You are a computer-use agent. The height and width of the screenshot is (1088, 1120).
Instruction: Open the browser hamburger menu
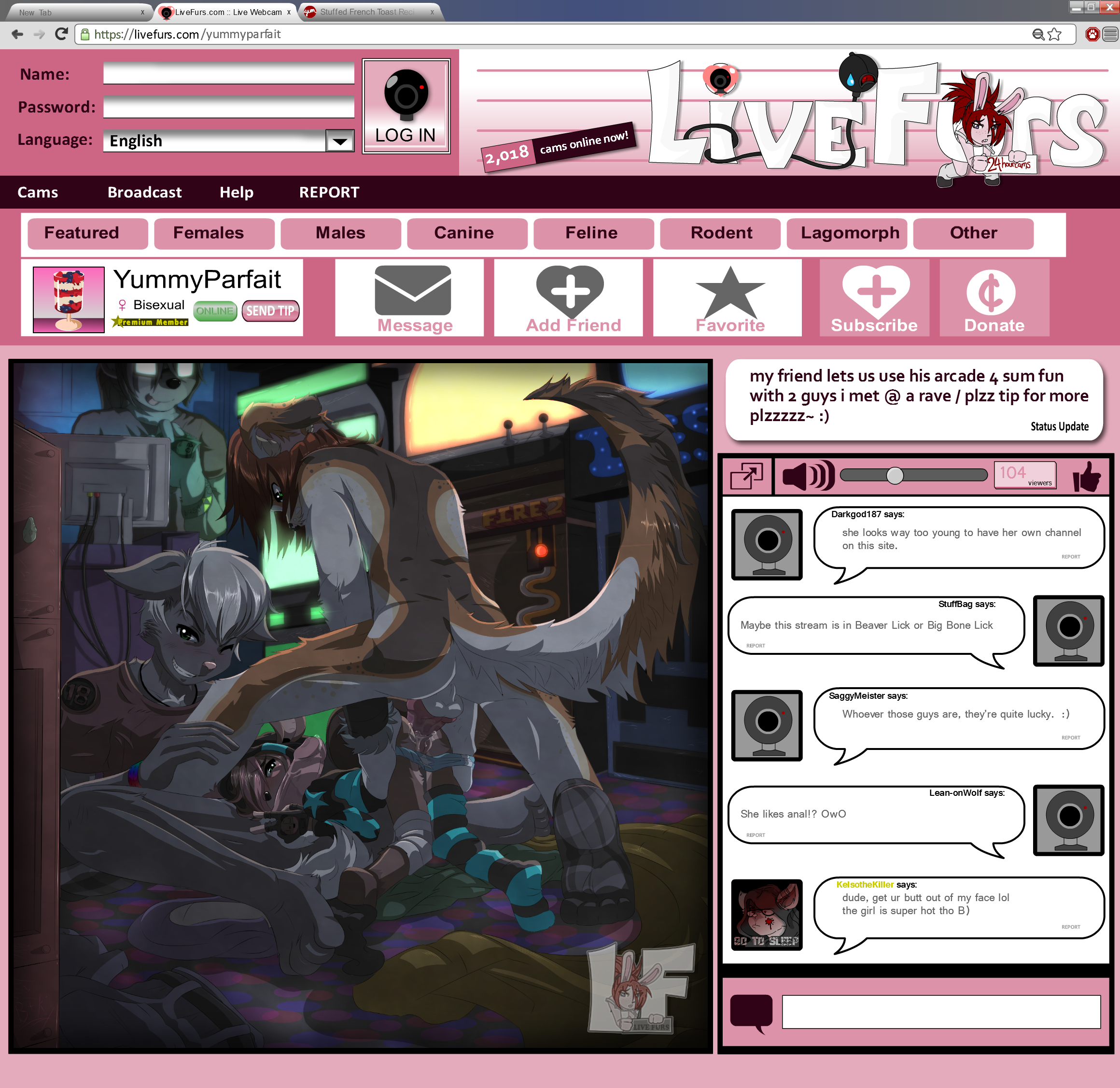click(x=1110, y=34)
